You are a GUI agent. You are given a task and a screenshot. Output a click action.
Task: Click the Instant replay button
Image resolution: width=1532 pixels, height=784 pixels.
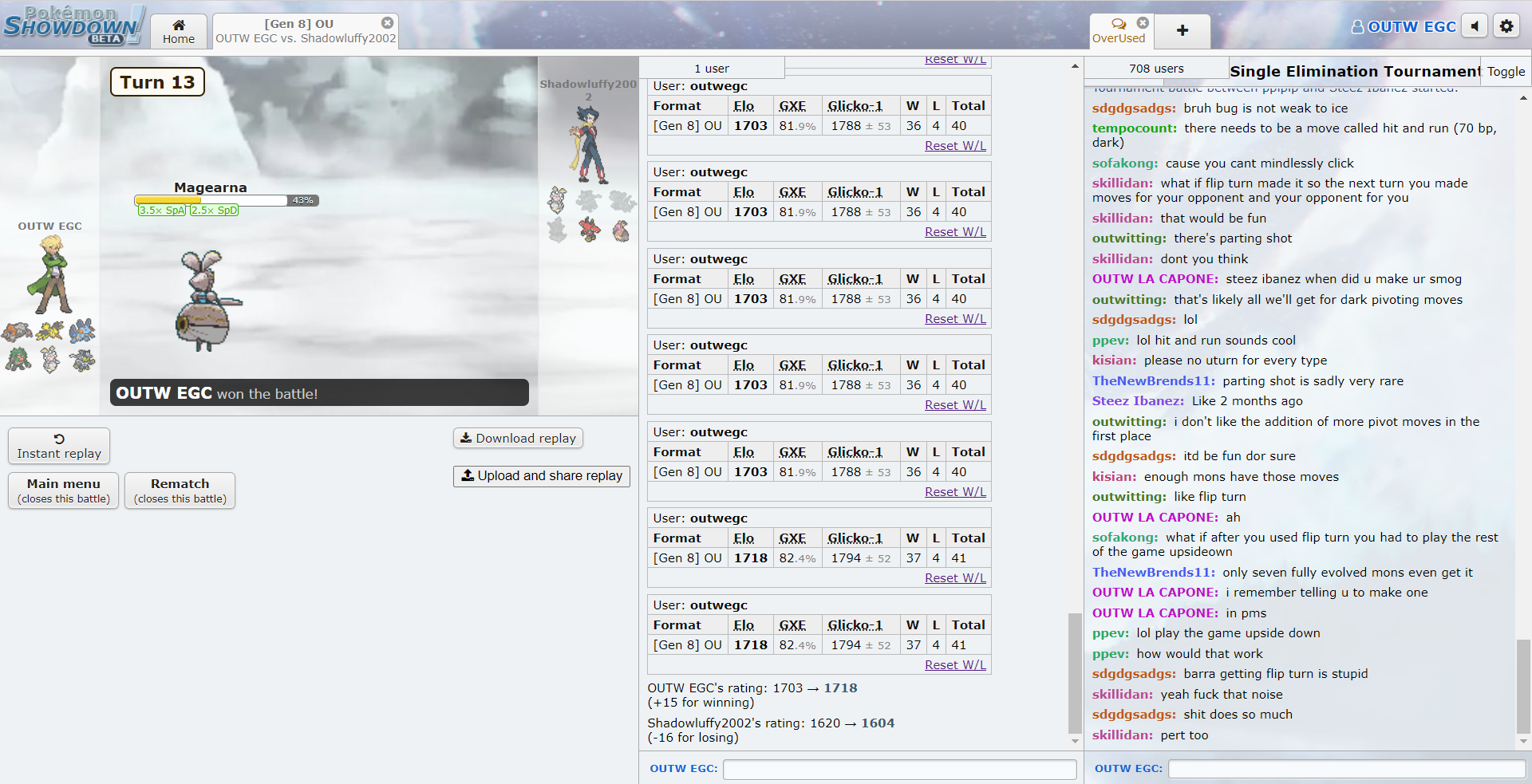[59, 446]
